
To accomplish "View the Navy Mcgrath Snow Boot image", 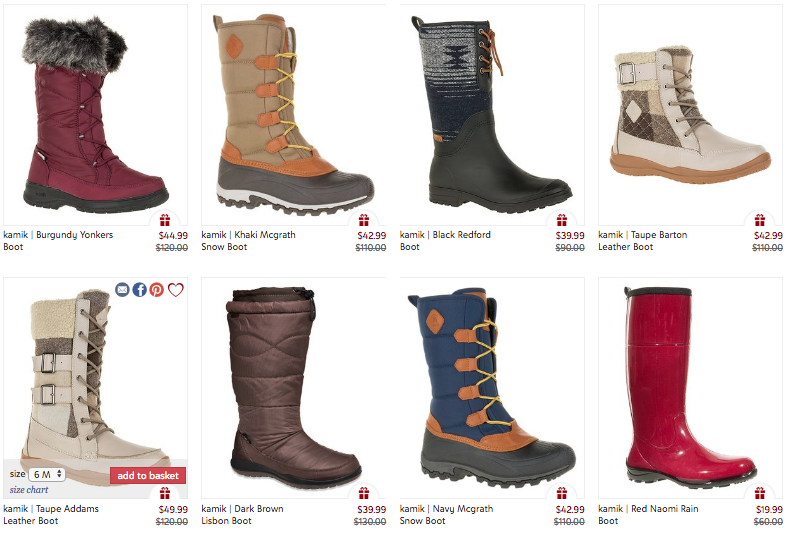I will 492,388.
